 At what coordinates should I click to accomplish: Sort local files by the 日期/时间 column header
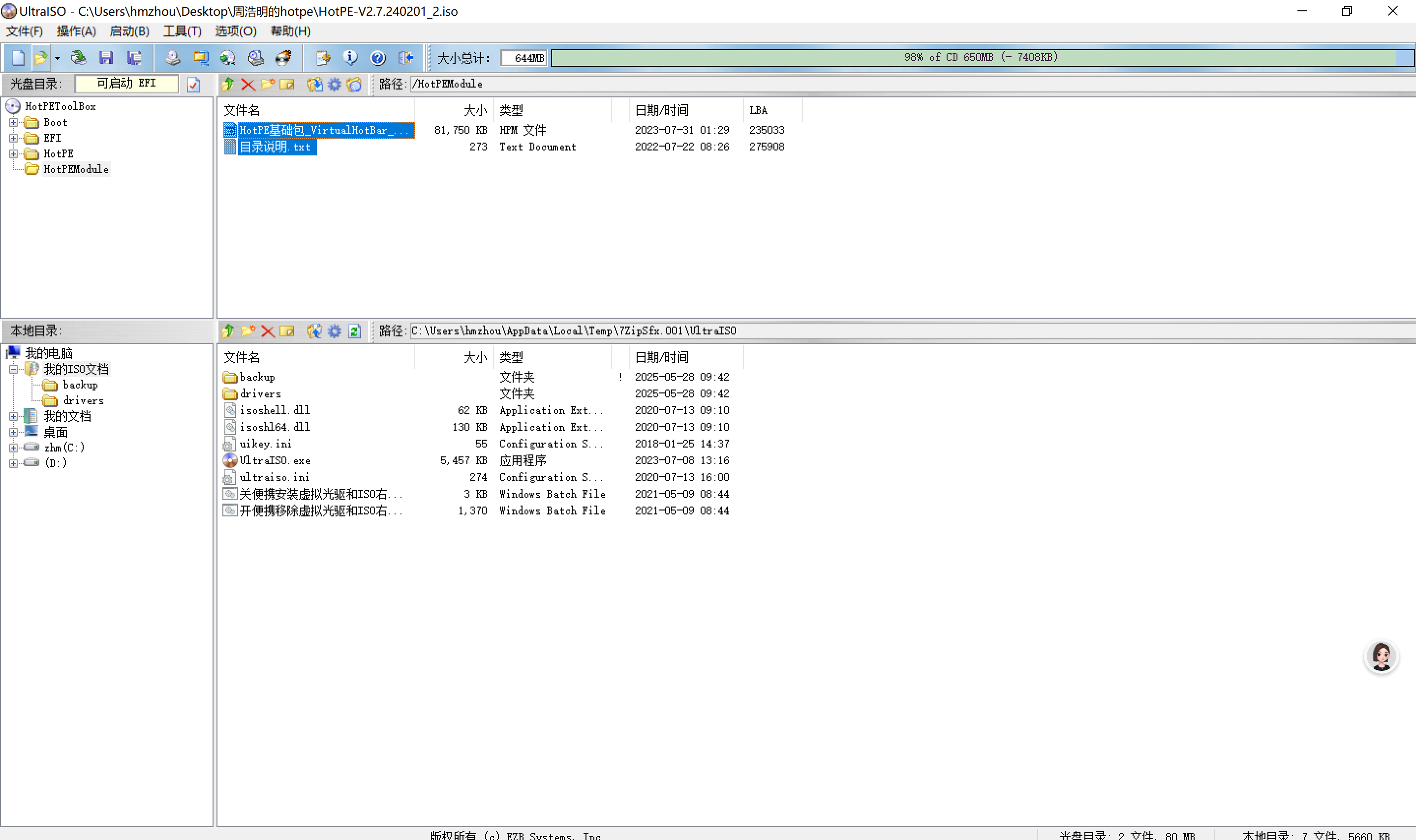686,357
